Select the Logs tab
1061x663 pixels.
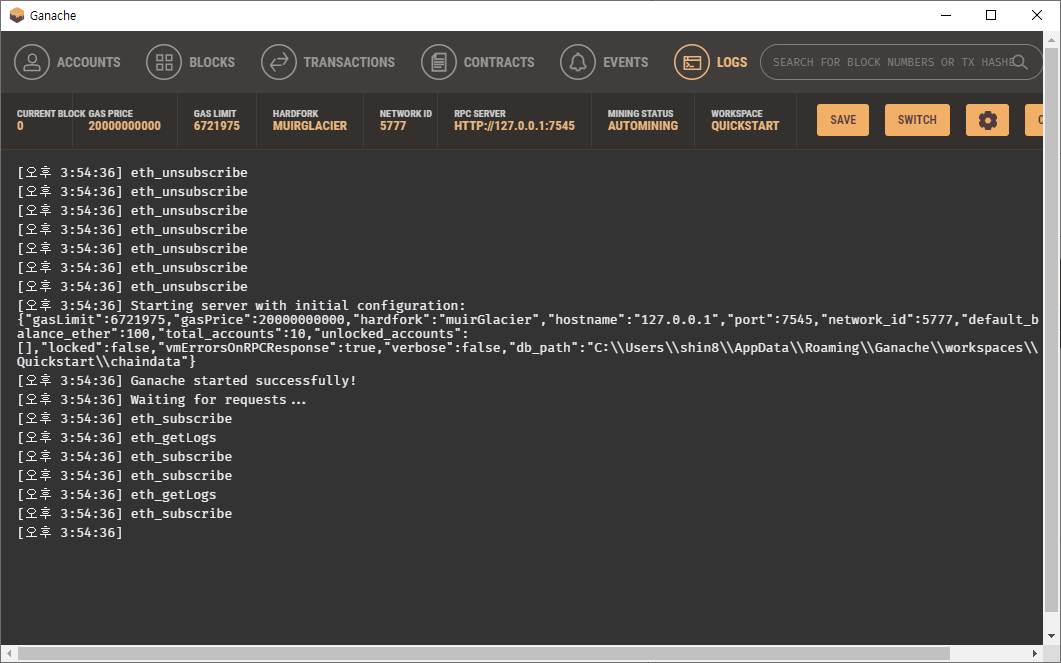[x=710, y=62]
